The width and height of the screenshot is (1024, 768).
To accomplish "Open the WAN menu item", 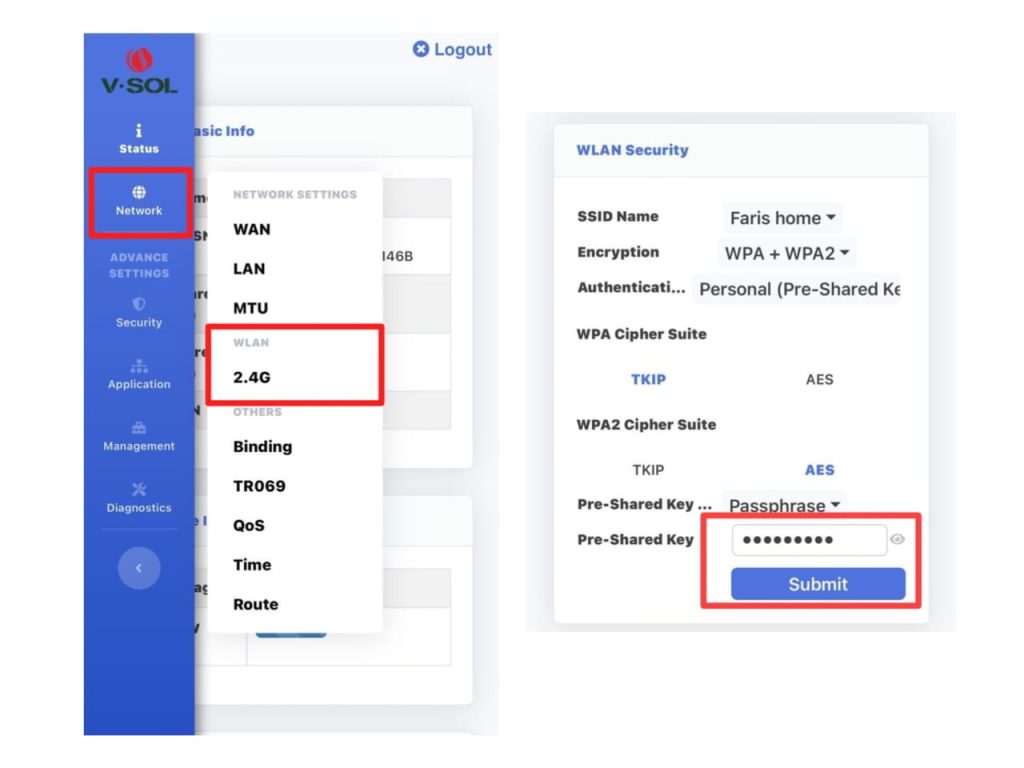I will [x=252, y=229].
